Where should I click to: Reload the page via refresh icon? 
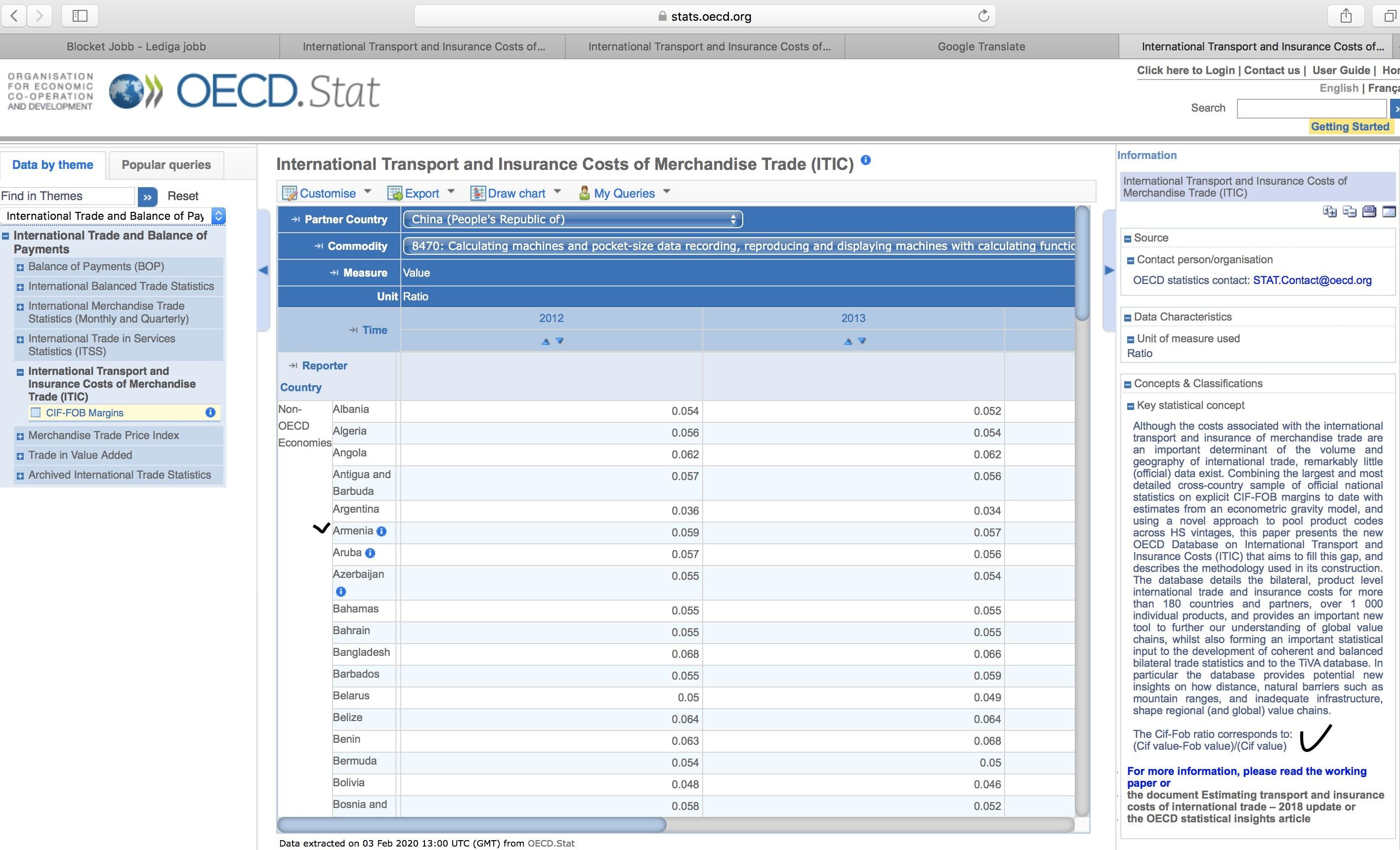(983, 16)
